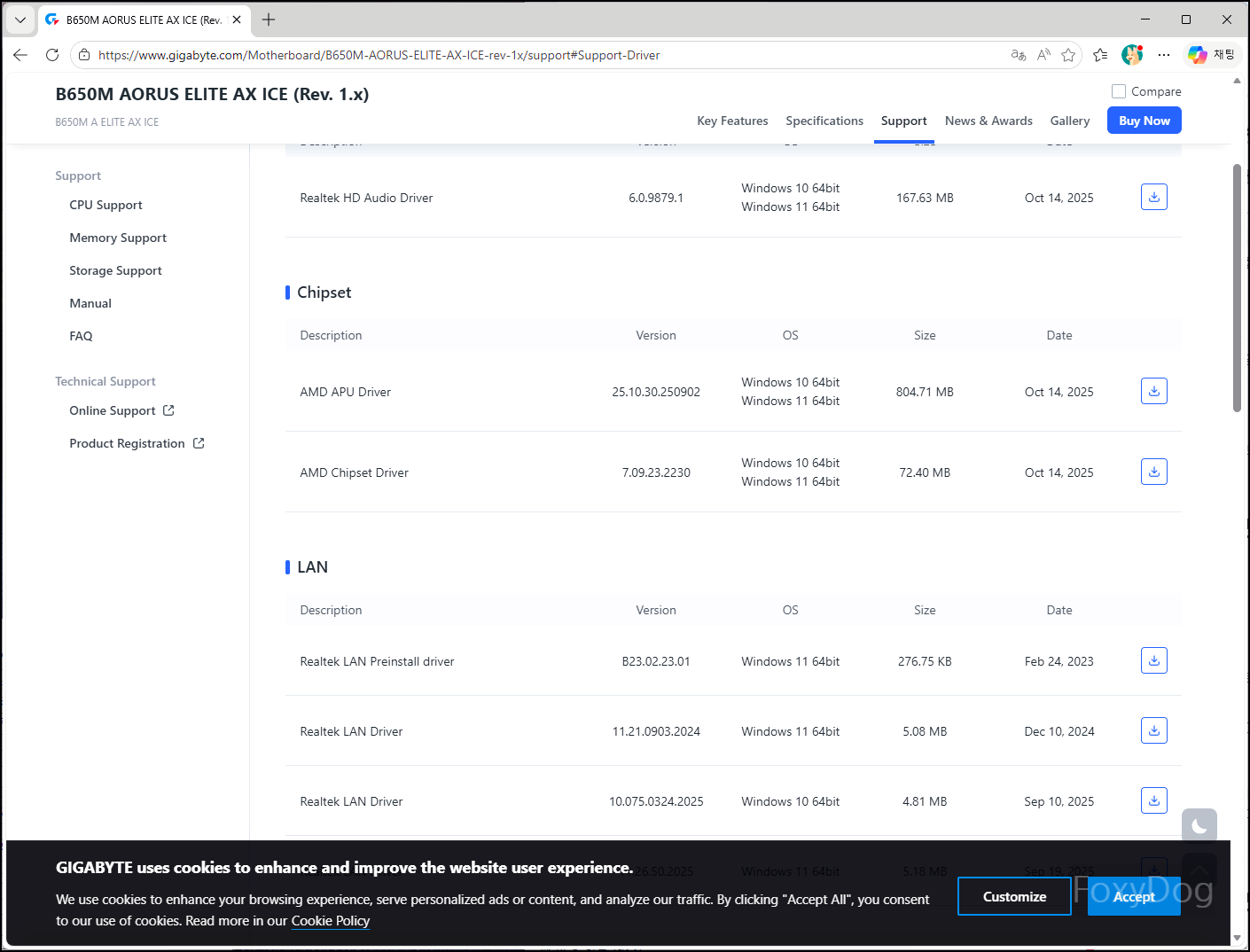Open the favorites list icon
This screenshot has height=952, width=1250.
1100,55
